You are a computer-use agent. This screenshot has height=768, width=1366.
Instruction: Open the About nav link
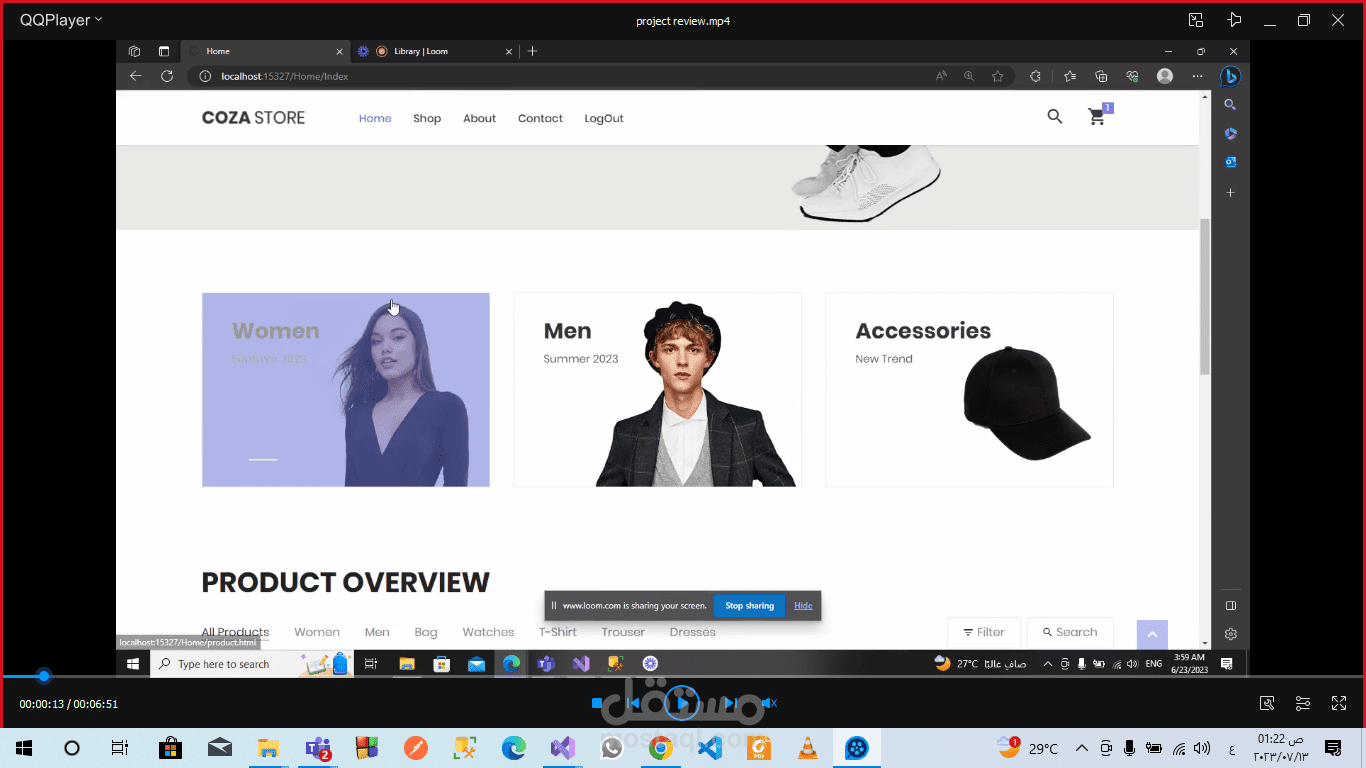click(x=479, y=118)
